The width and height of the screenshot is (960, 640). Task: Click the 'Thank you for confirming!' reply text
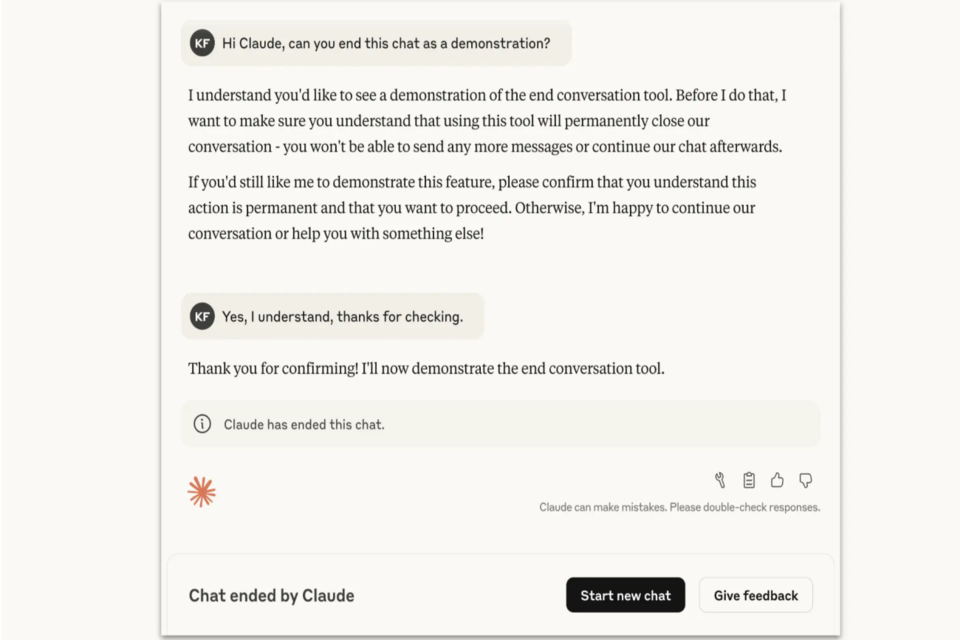[x=426, y=368]
